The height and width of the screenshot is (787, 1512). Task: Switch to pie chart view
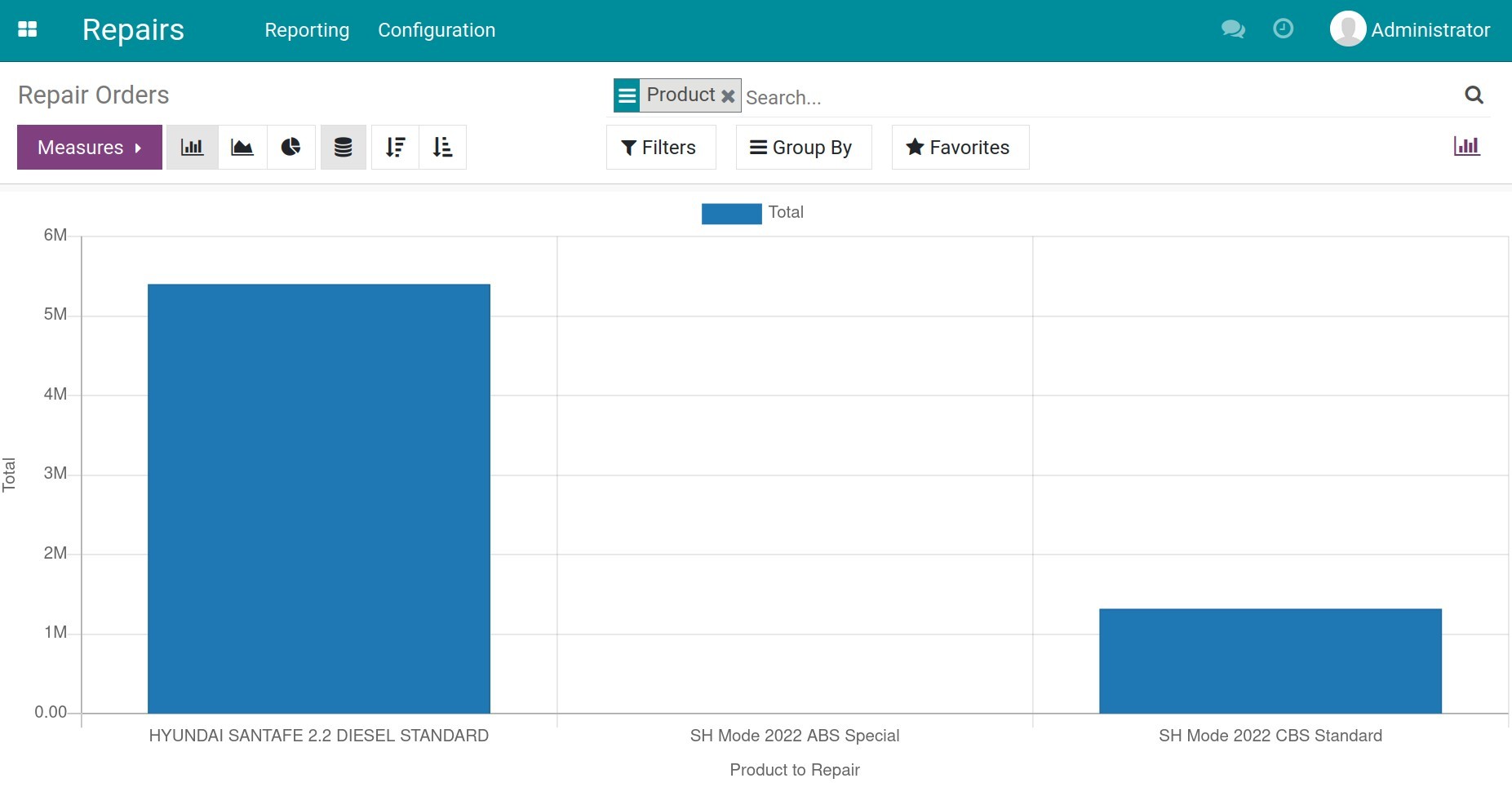tap(291, 148)
